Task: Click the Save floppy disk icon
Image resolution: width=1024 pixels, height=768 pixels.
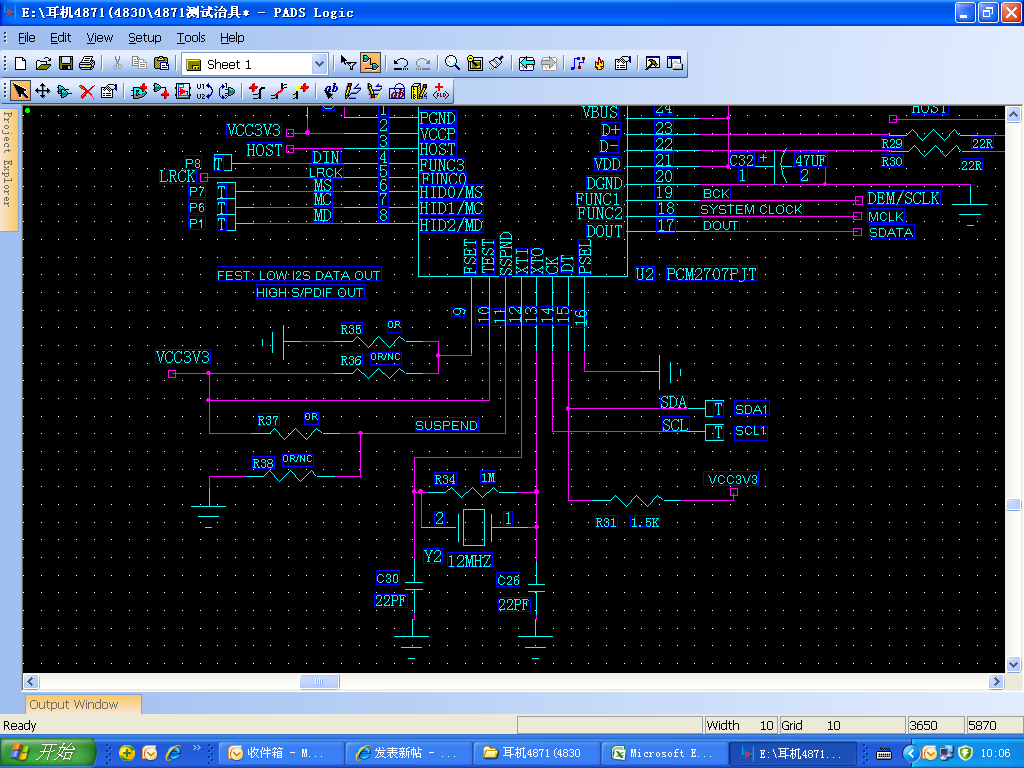Action: (65, 64)
